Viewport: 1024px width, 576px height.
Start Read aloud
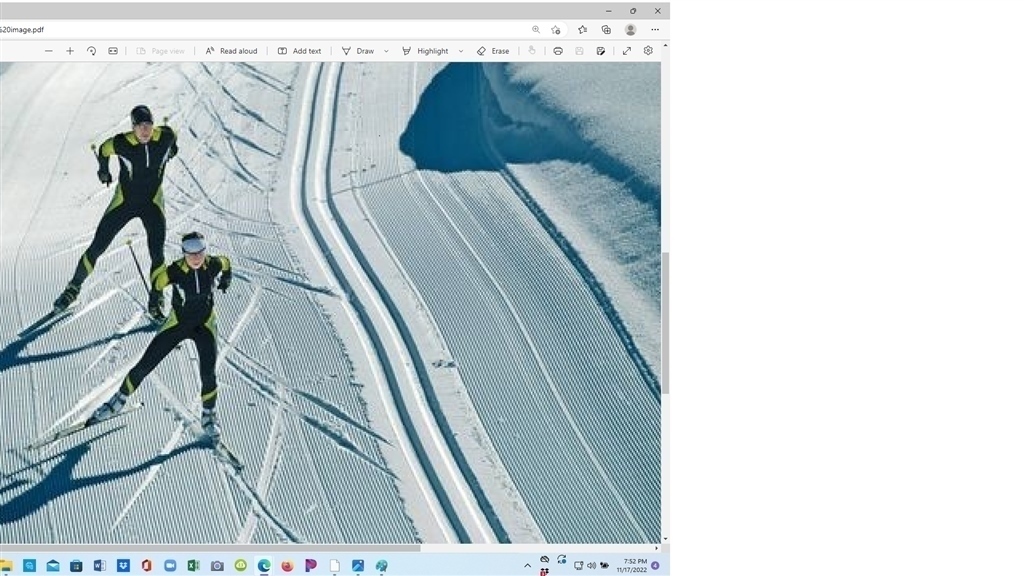[231, 51]
